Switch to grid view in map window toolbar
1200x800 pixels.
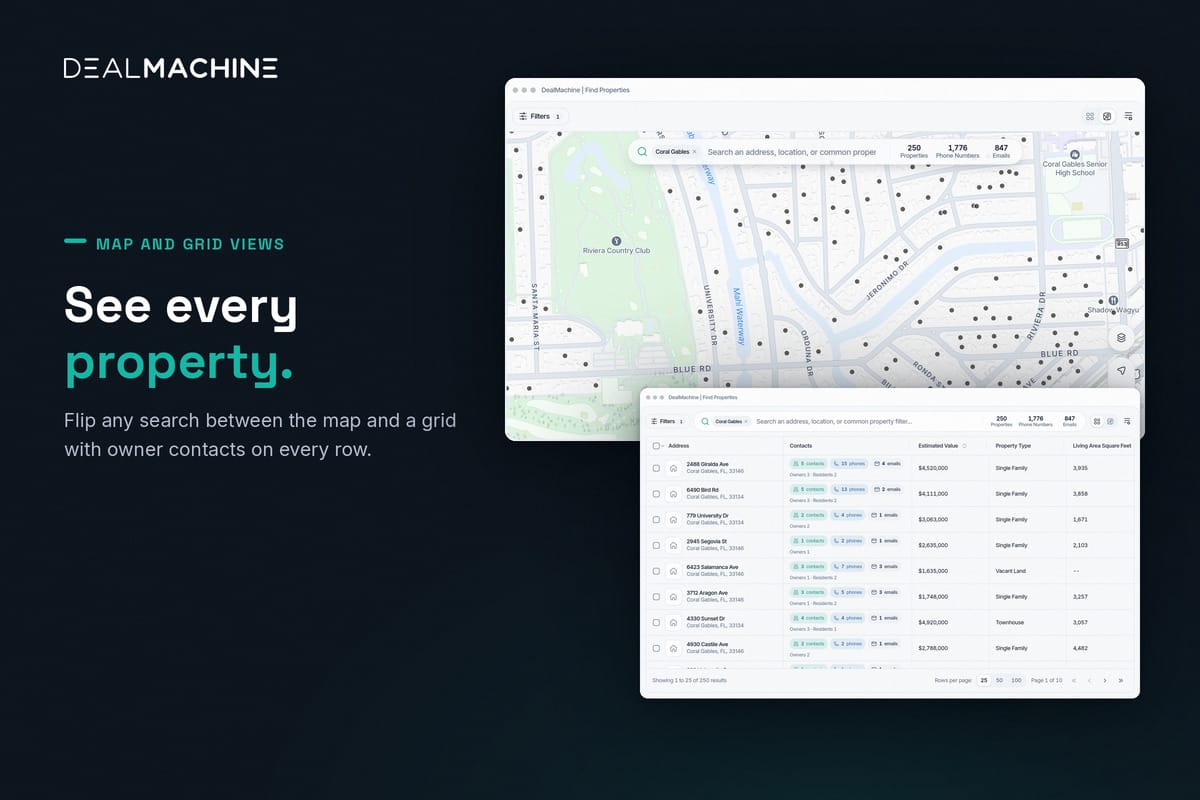click(1090, 116)
